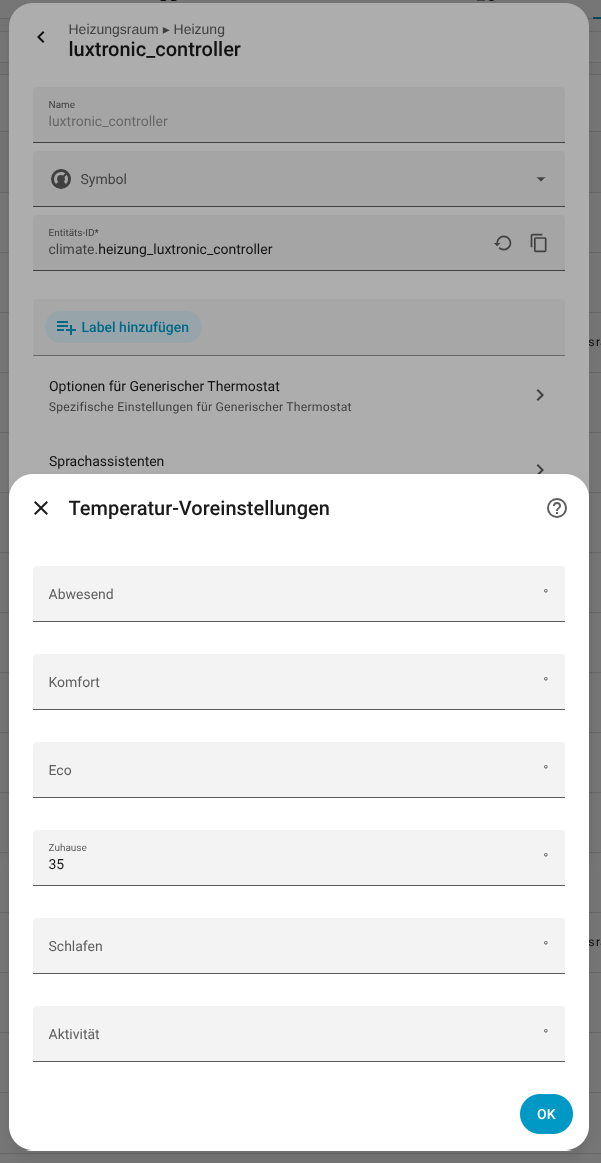Focus the Komfort temperature field
This screenshot has height=1163, width=601.
point(299,682)
